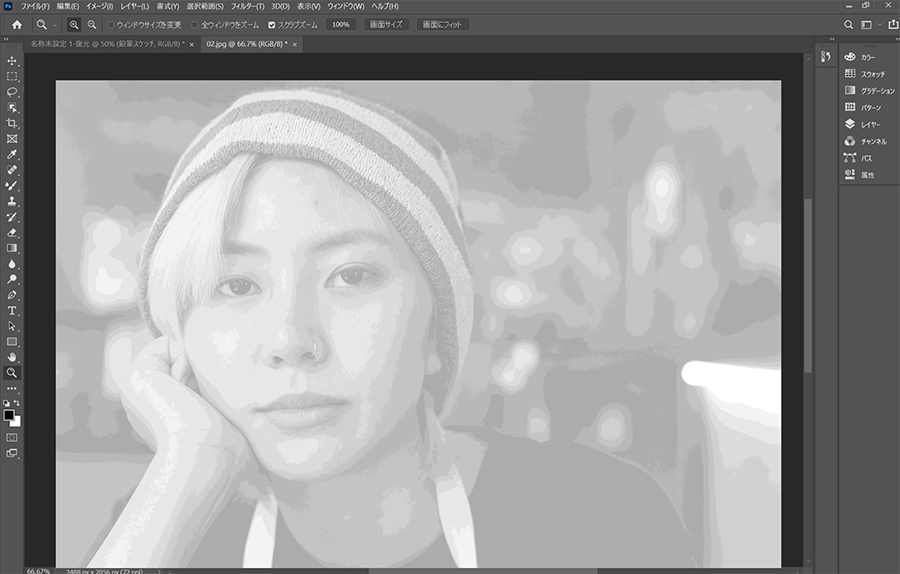Screen dimensions: 900x574
Task: Select the Horizontal Type tool
Action: click(12, 310)
